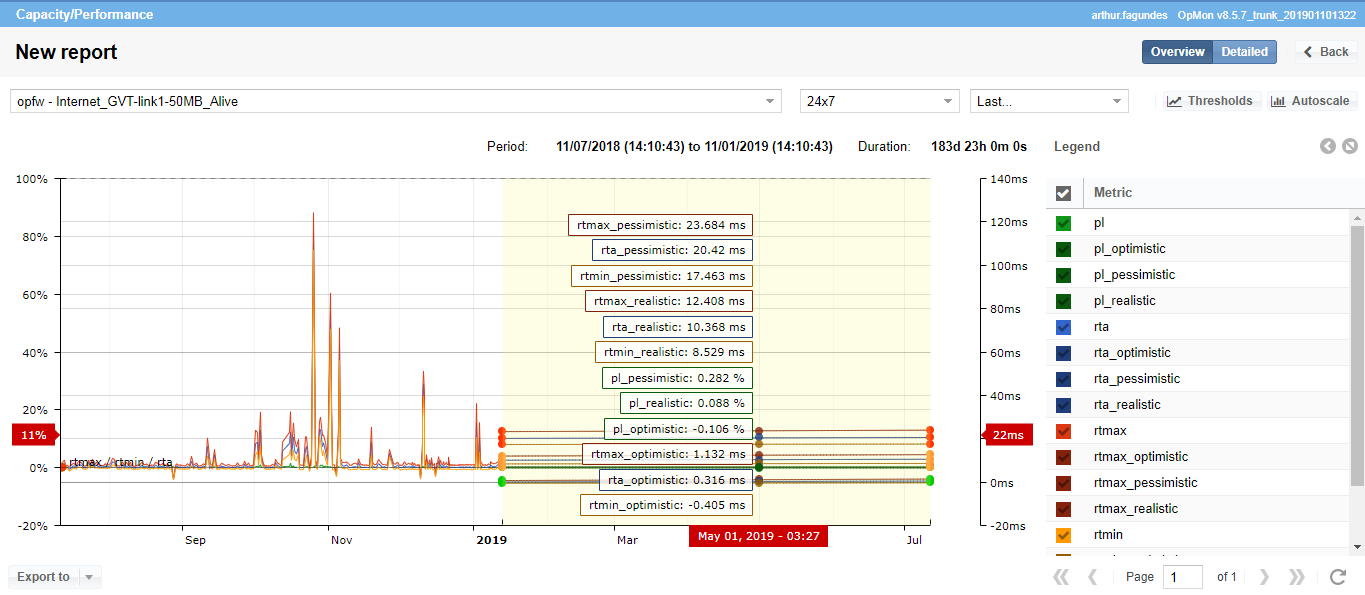Toggle the rta metric checkbox
This screenshot has height=595, width=1365.
(1064, 327)
